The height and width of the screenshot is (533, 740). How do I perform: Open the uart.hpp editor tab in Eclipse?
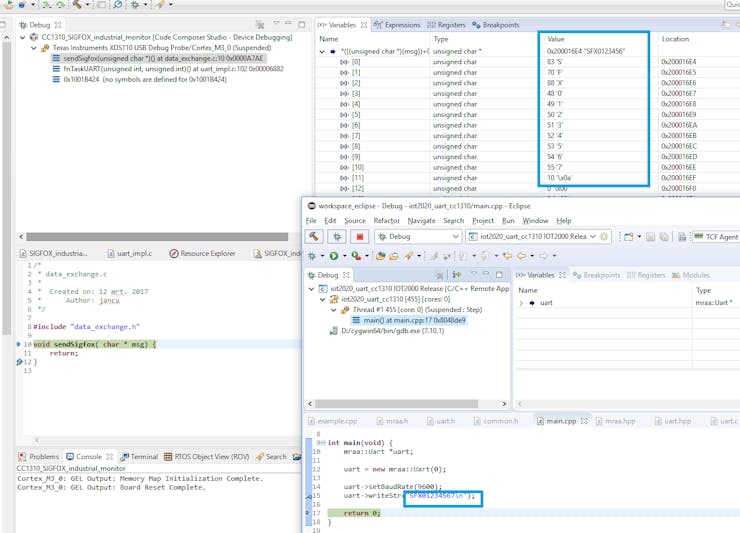pos(673,421)
